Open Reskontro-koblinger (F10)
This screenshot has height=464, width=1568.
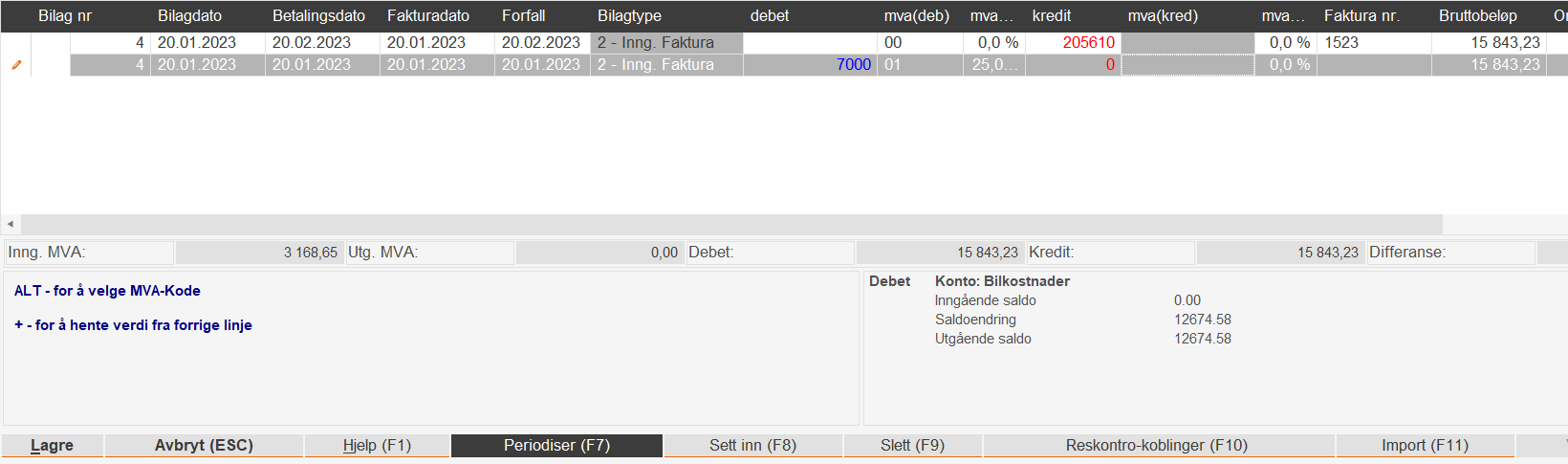1157,446
